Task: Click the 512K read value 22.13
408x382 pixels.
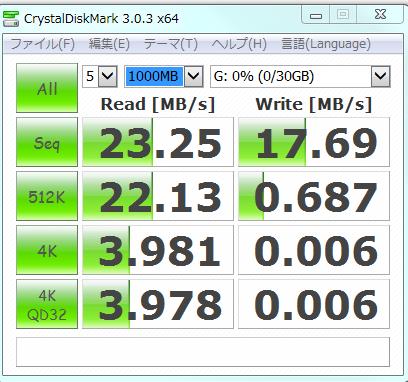Action: [158, 196]
